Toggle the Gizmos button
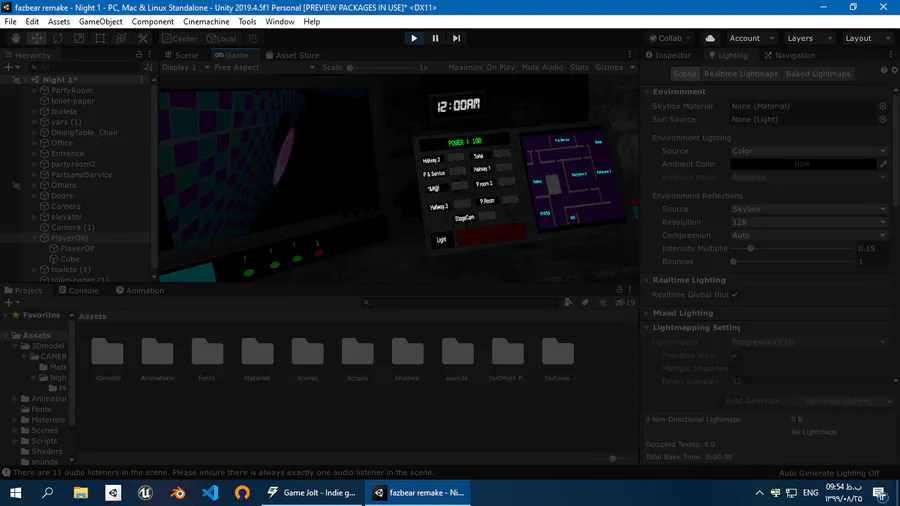The height and width of the screenshot is (506, 900). [x=610, y=67]
